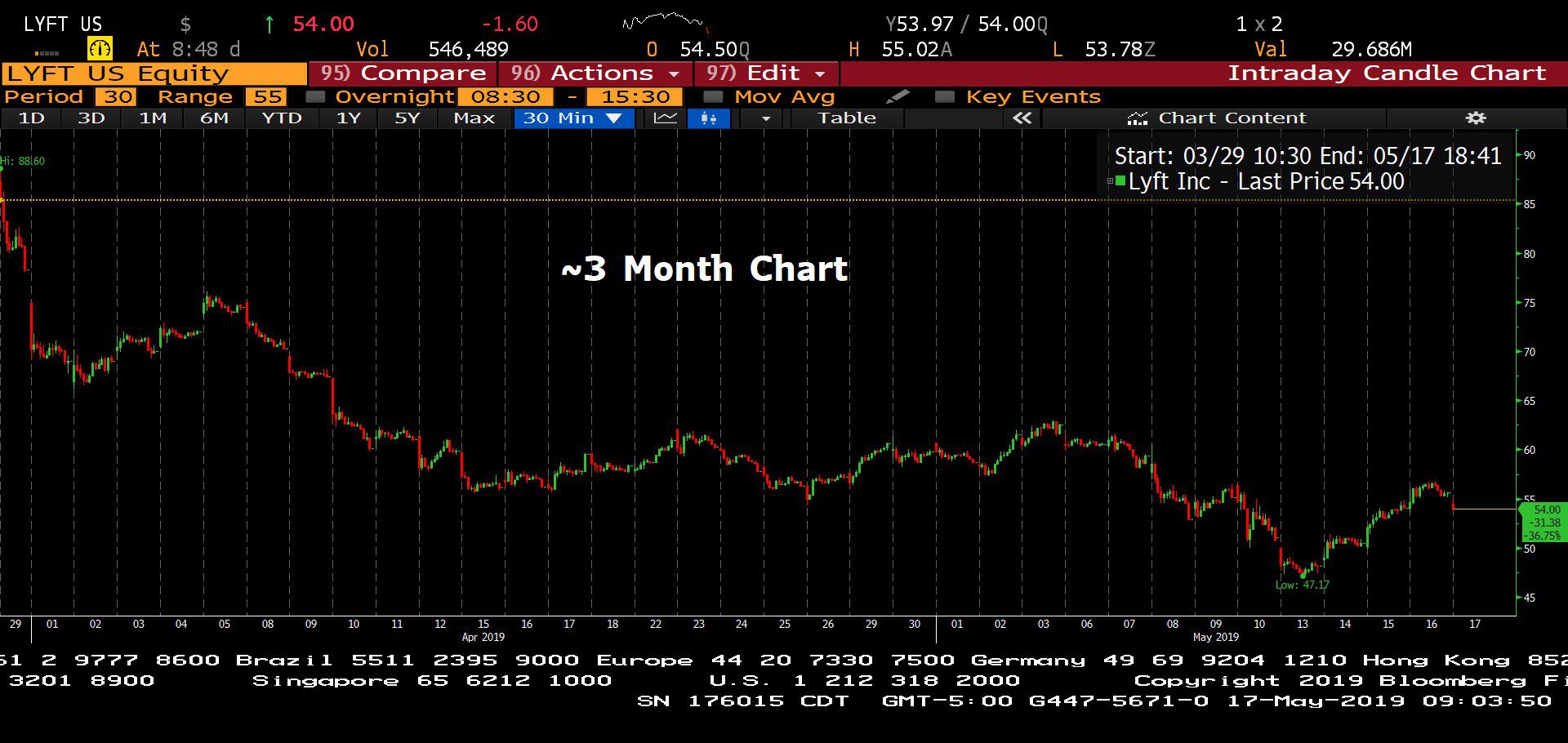Open the 30 Min interval dropdown
Viewport: 1568px width, 743px height.
click(574, 118)
